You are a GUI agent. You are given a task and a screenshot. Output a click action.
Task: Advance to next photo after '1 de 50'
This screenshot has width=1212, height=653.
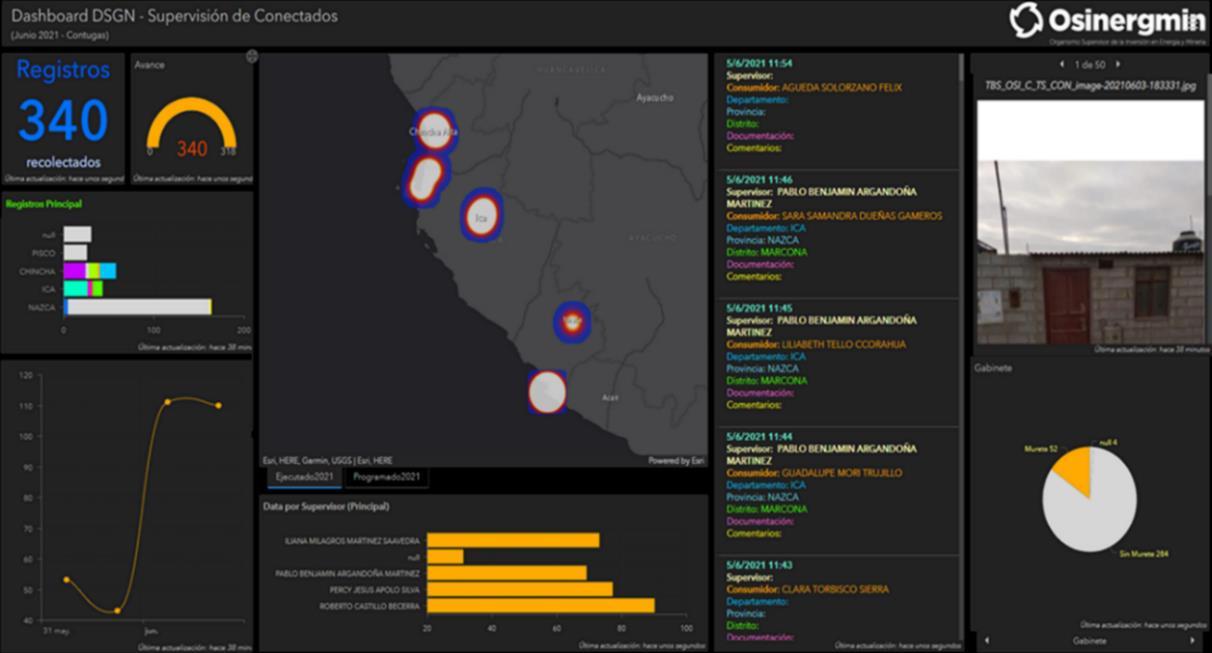(x=1118, y=64)
